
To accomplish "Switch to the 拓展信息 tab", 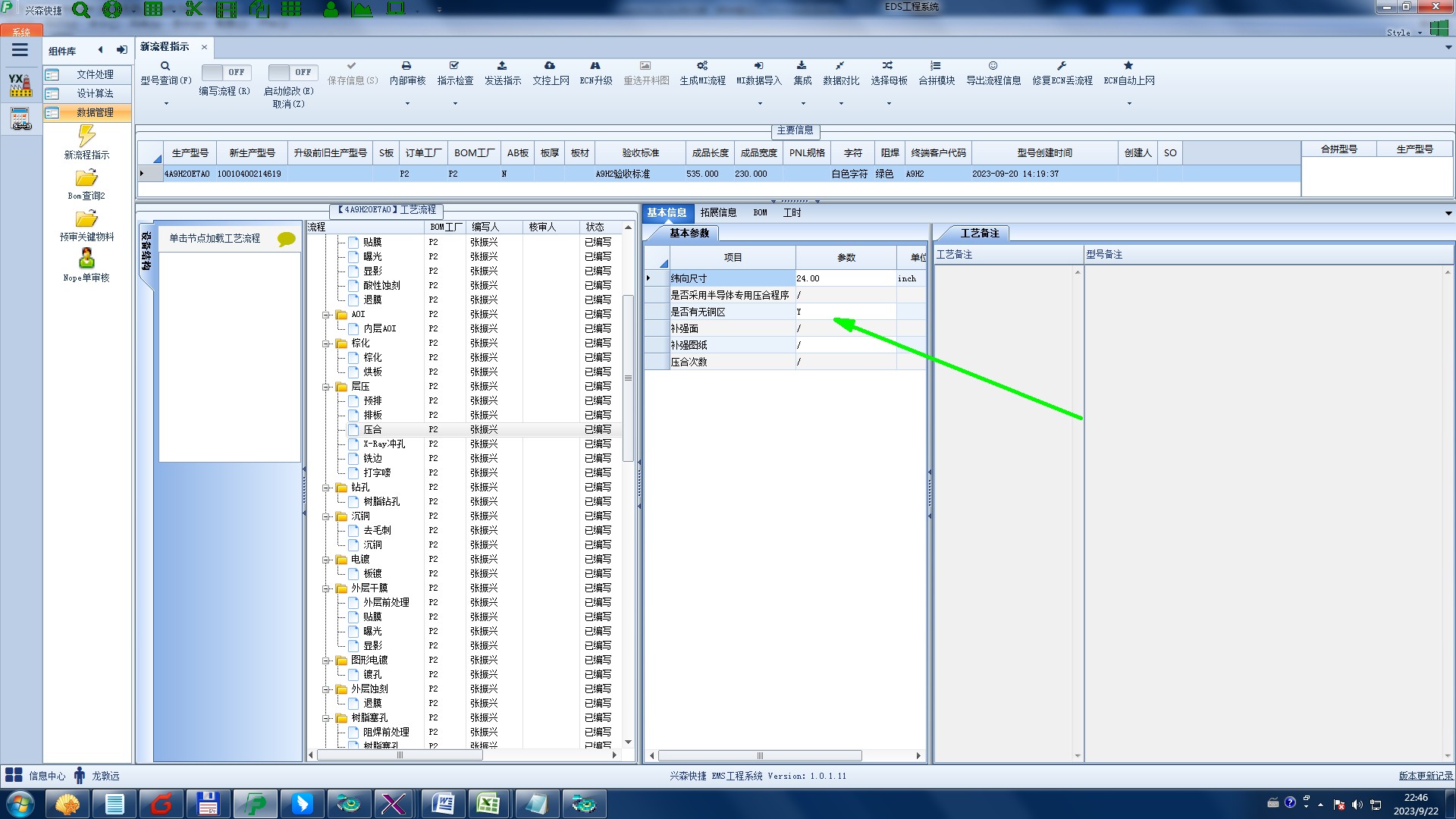I will click(x=718, y=213).
